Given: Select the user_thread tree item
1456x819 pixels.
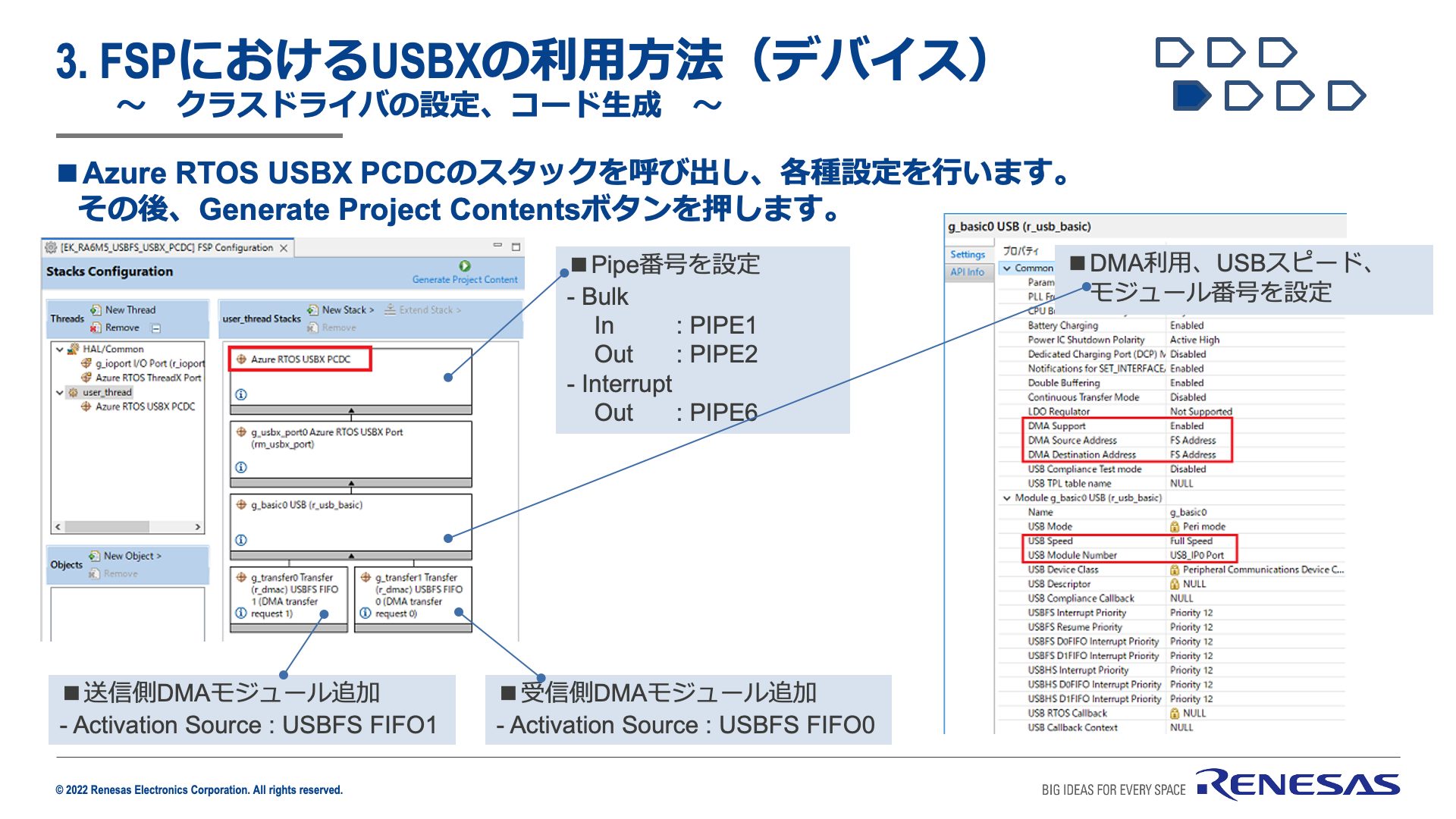Looking at the screenshot, I should [100, 393].
